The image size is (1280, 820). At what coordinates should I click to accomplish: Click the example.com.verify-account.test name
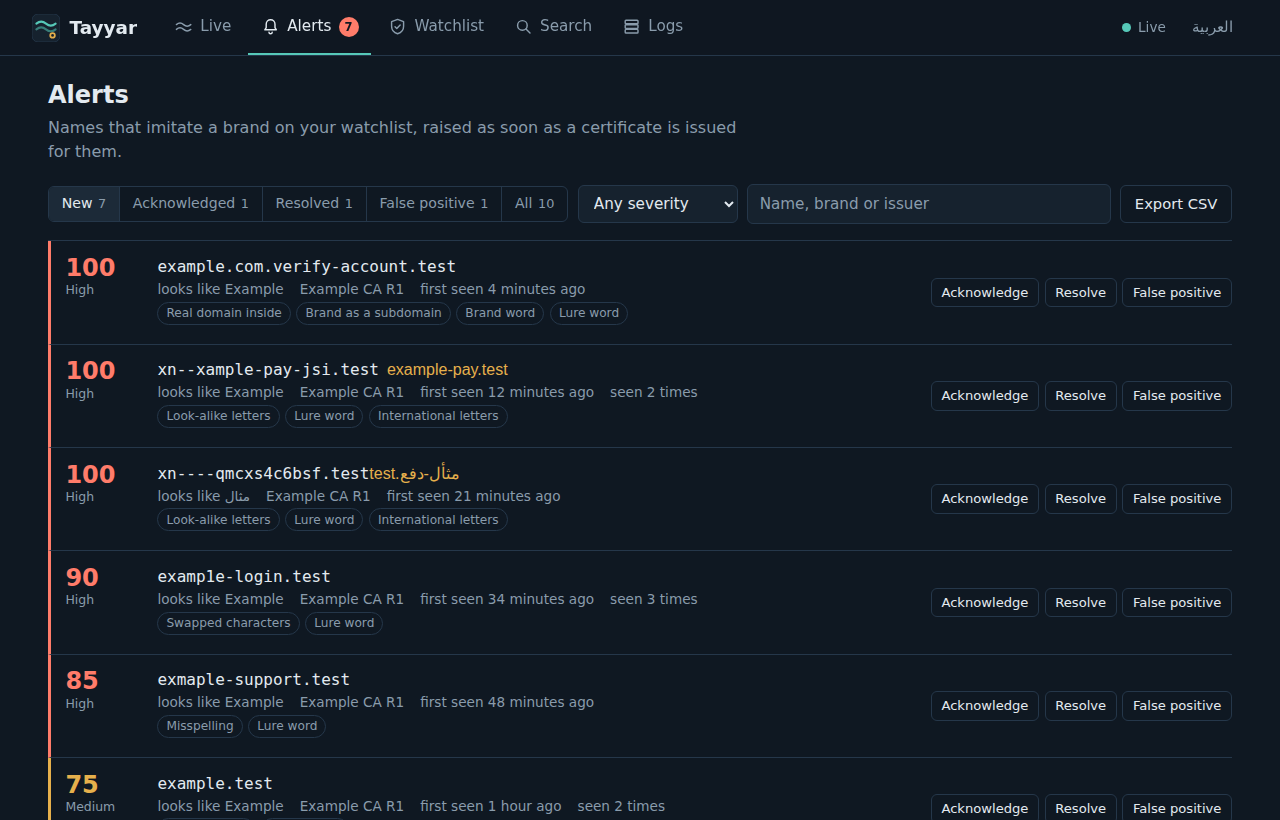tap(307, 267)
